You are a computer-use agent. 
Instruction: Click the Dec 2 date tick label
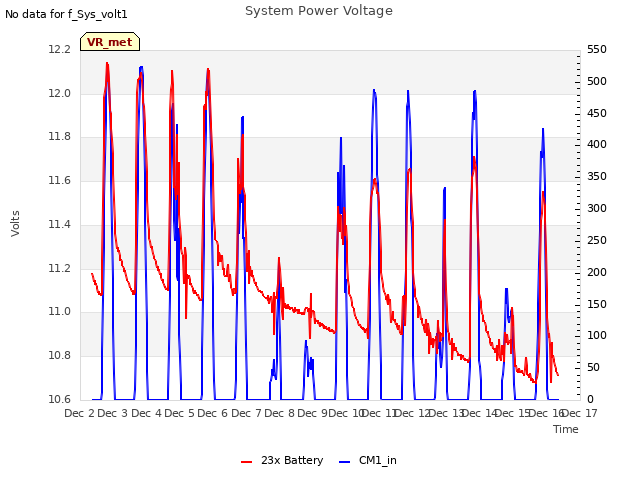tap(80, 413)
